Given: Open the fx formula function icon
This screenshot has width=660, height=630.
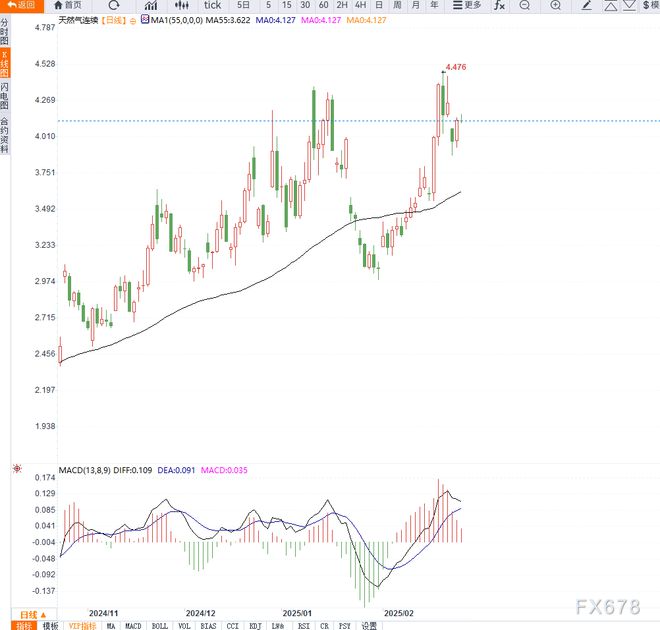Looking at the screenshot, I should coord(499,5).
